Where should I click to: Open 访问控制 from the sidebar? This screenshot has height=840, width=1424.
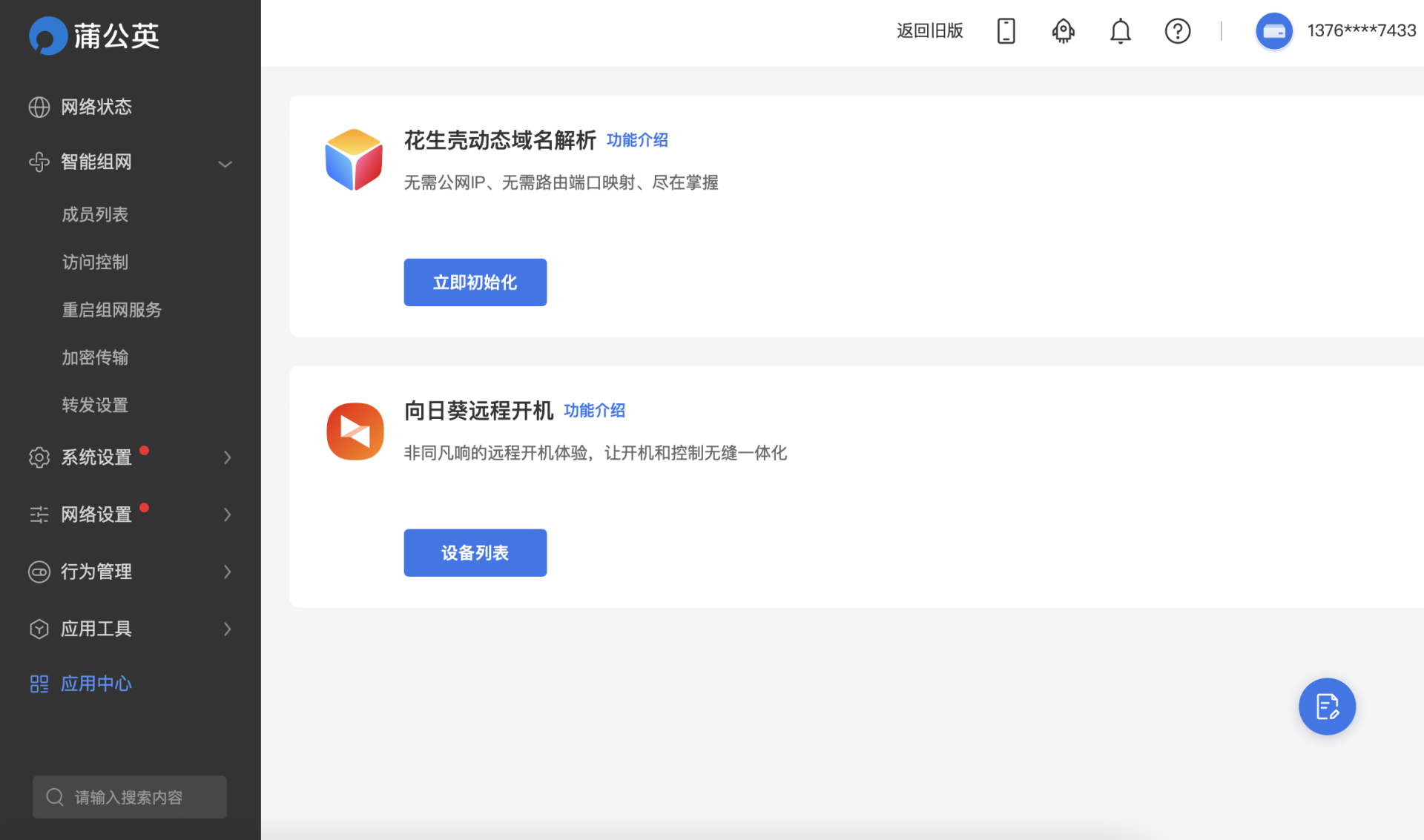(x=95, y=262)
